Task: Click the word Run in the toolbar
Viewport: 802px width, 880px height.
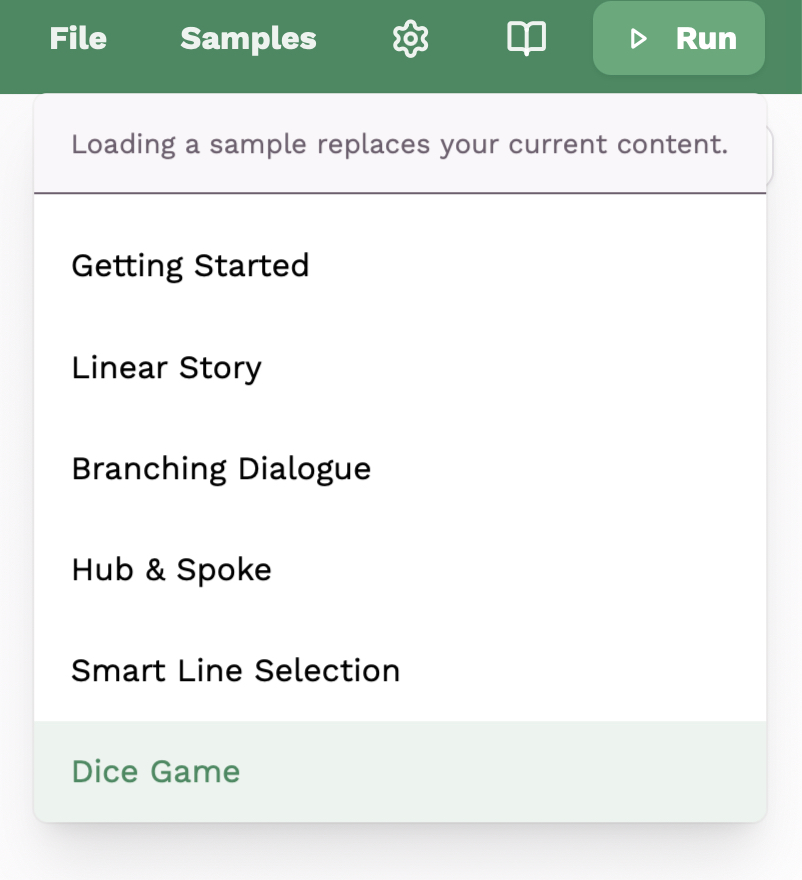Action: [x=706, y=39]
